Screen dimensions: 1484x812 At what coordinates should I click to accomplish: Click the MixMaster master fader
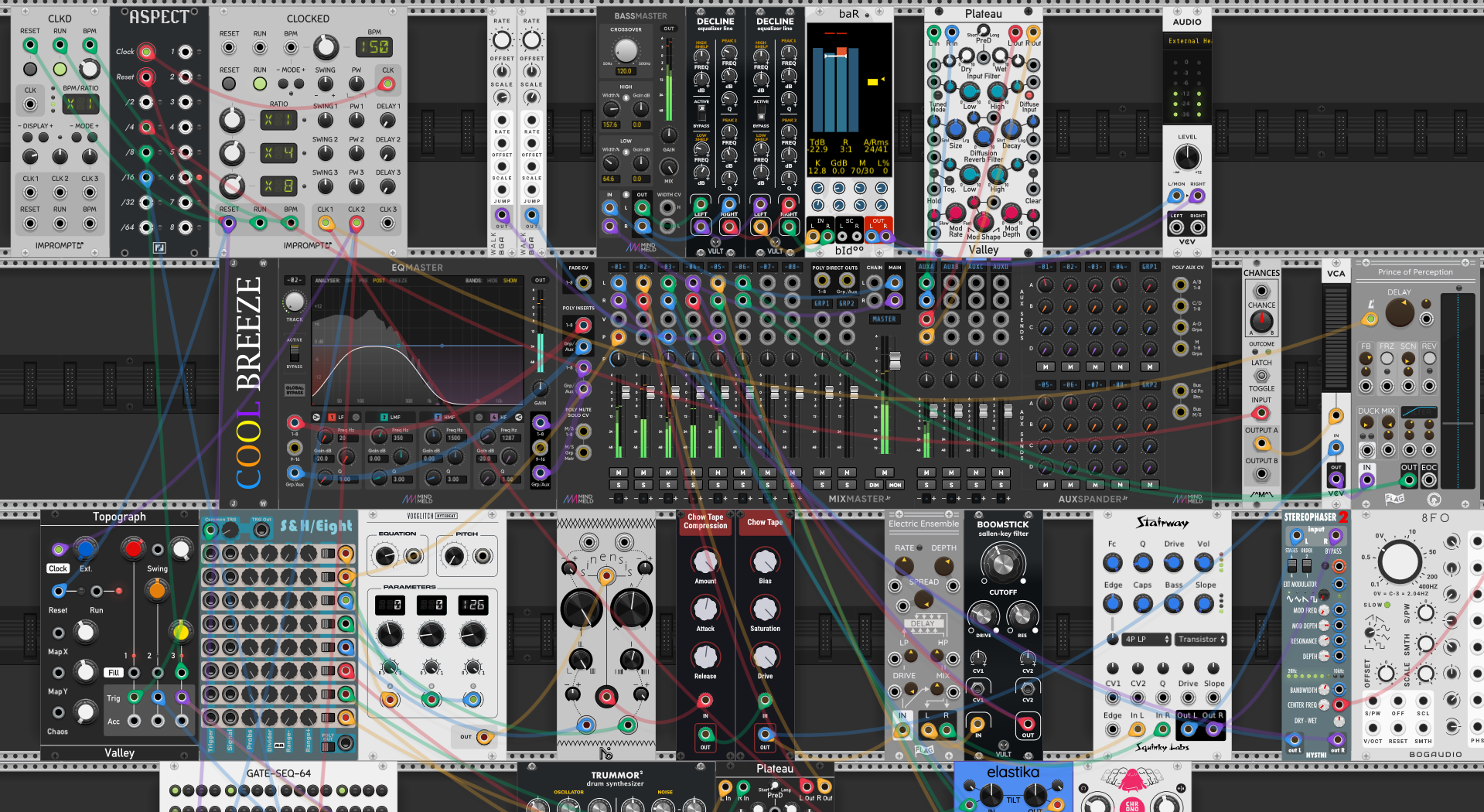click(895, 361)
